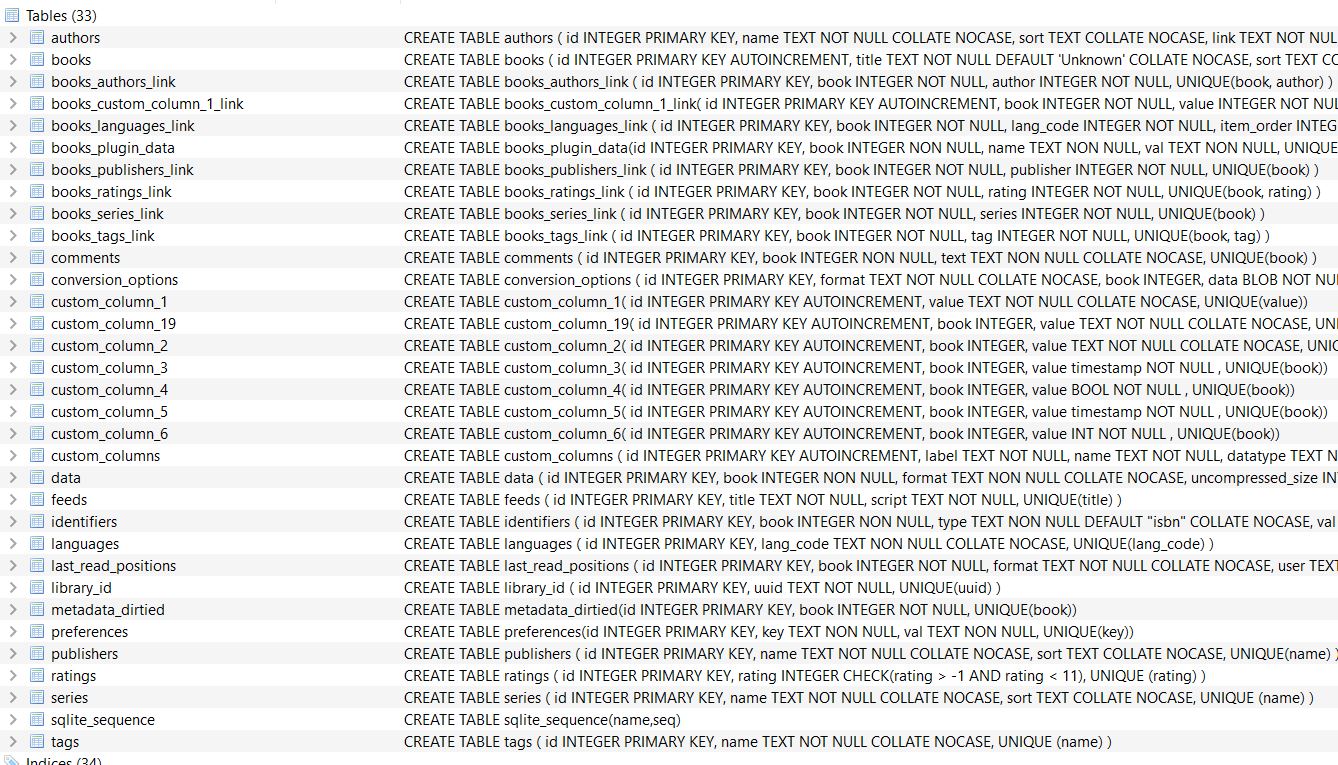1338x765 pixels.
Task: Click the table icon beside authors
Action: (x=37, y=38)
